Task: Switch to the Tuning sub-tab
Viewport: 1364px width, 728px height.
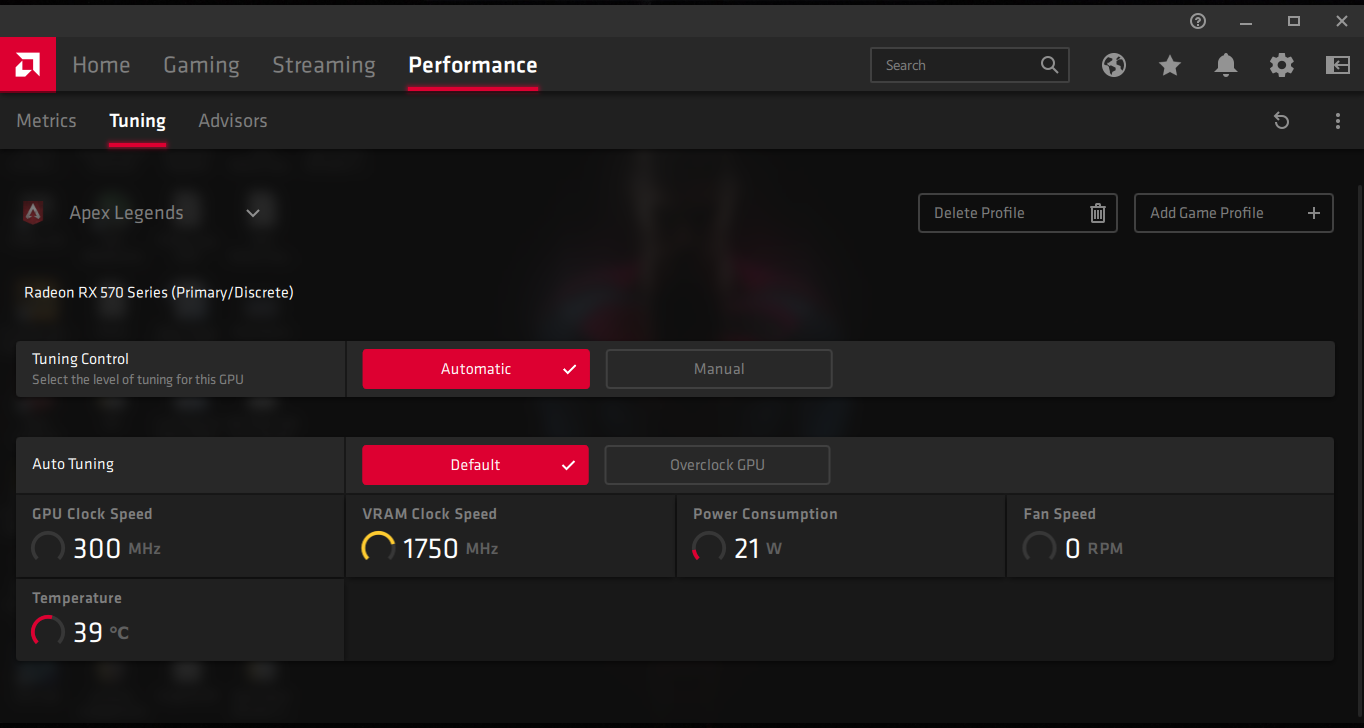Action: tap(137, 121)
